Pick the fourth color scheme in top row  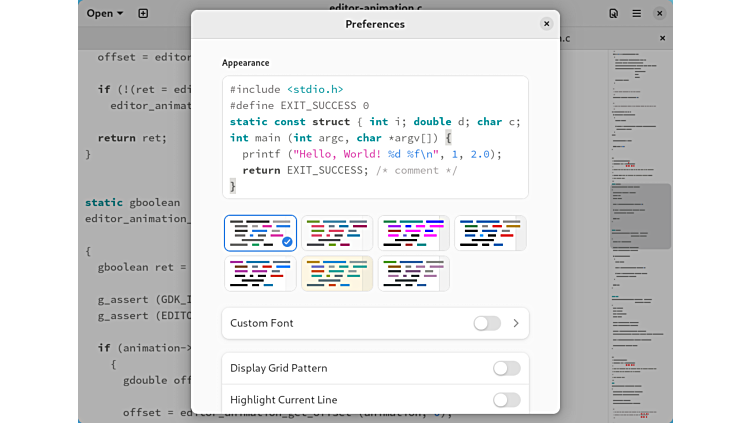tap(490, 233)
